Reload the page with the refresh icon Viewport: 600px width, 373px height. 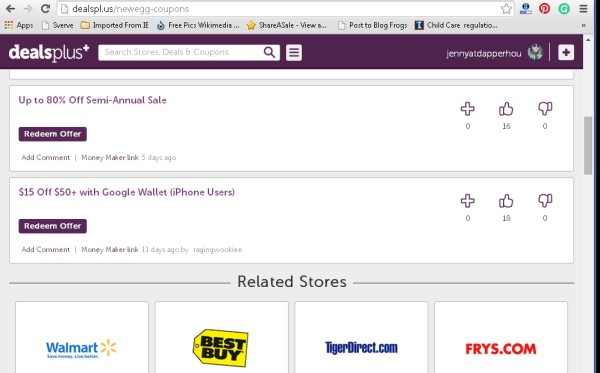[x=46, y=8]
